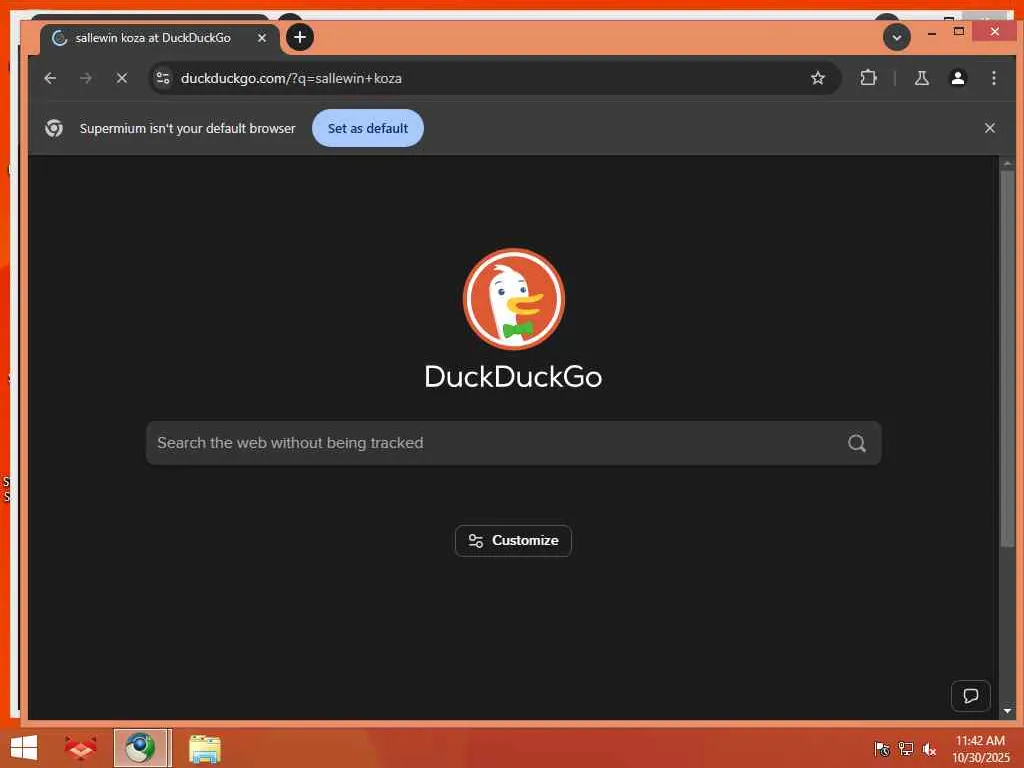Viewport: 1024px width, 768px height.
Task: Close the 'sallewin koza at DuckDuckGo' tab
Action: tap(261, 38)
